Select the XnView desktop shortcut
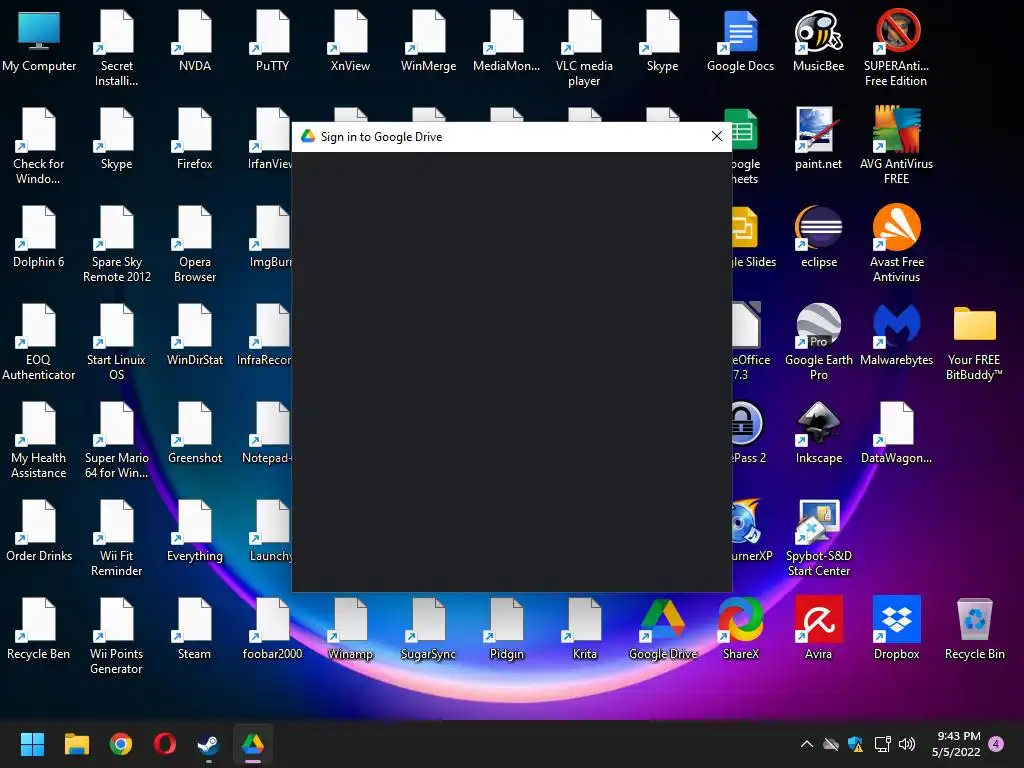This screenshot has height=768, width=1024. pos(350,40)
